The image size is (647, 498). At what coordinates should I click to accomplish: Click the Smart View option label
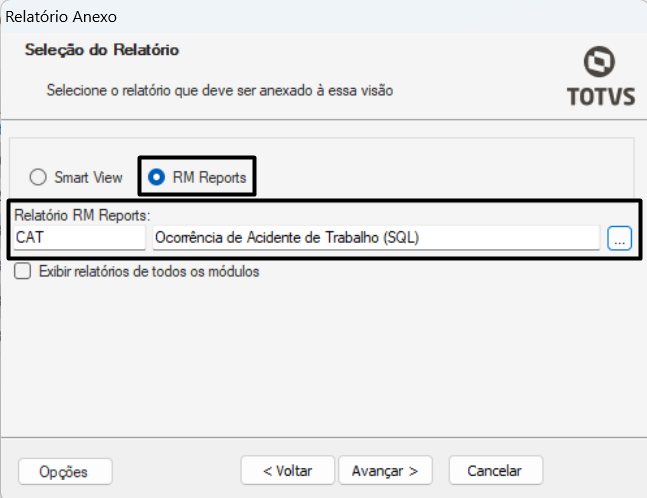88,177
